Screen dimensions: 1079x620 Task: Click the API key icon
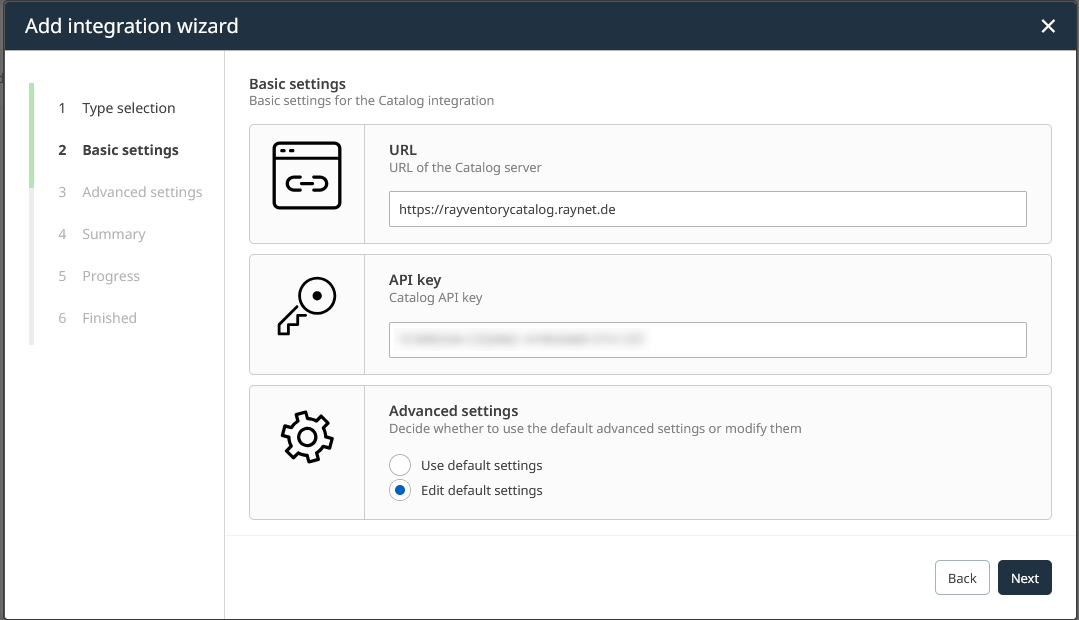coord(307,307)
